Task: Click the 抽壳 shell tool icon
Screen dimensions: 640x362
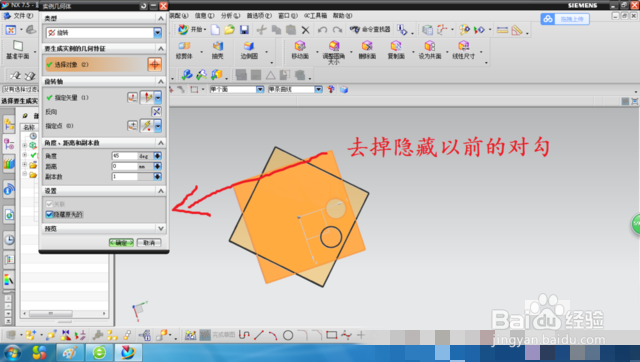Action: [218, 50]
